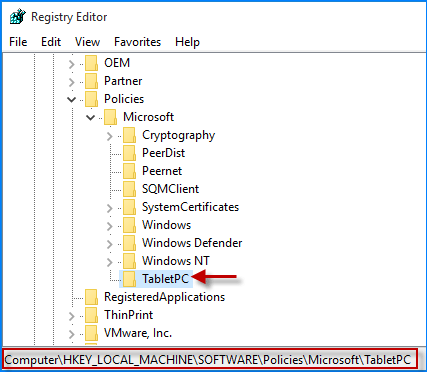The image size is (427, 372).
Task: Expand the ThinPrint key
Action: 72,315
